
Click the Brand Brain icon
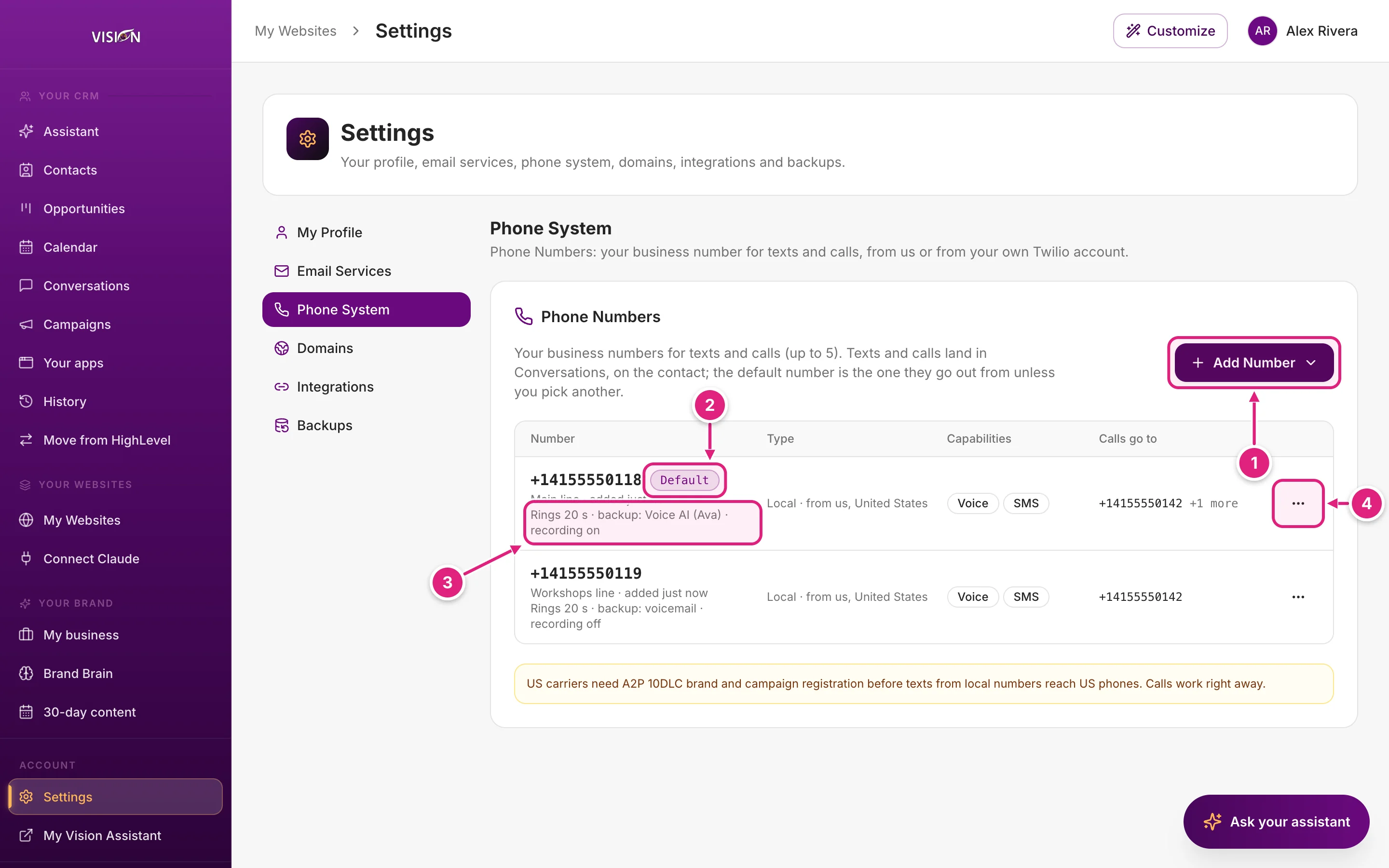click(x=26, y=673)
